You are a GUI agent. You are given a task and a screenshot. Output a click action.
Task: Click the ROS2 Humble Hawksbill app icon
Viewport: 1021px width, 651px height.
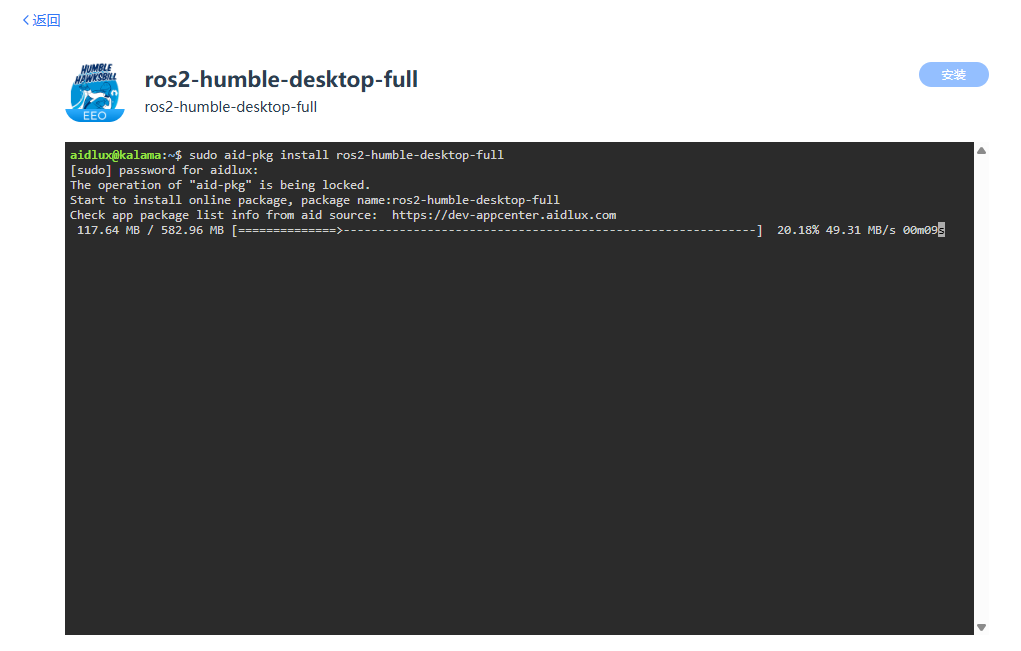(95, 92)
